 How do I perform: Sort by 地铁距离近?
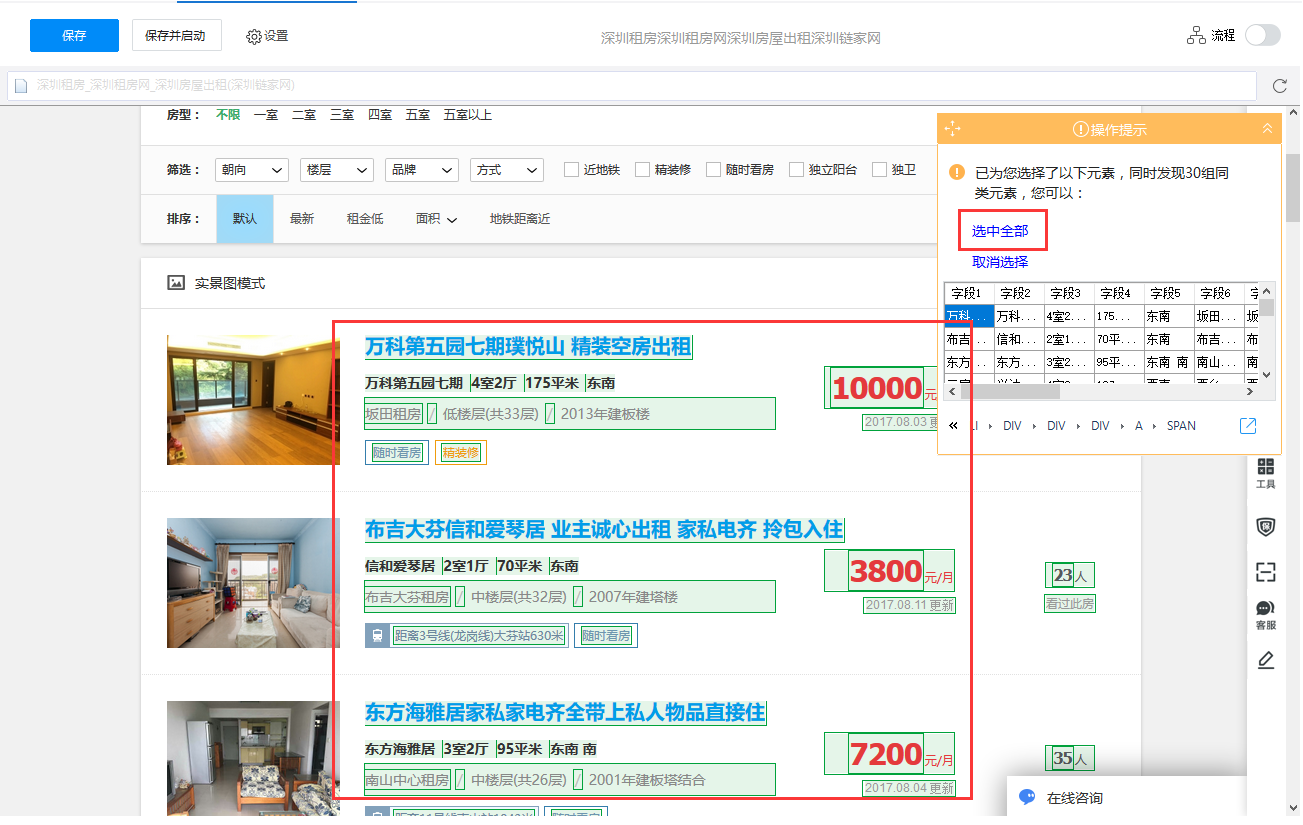click(520, 219)
